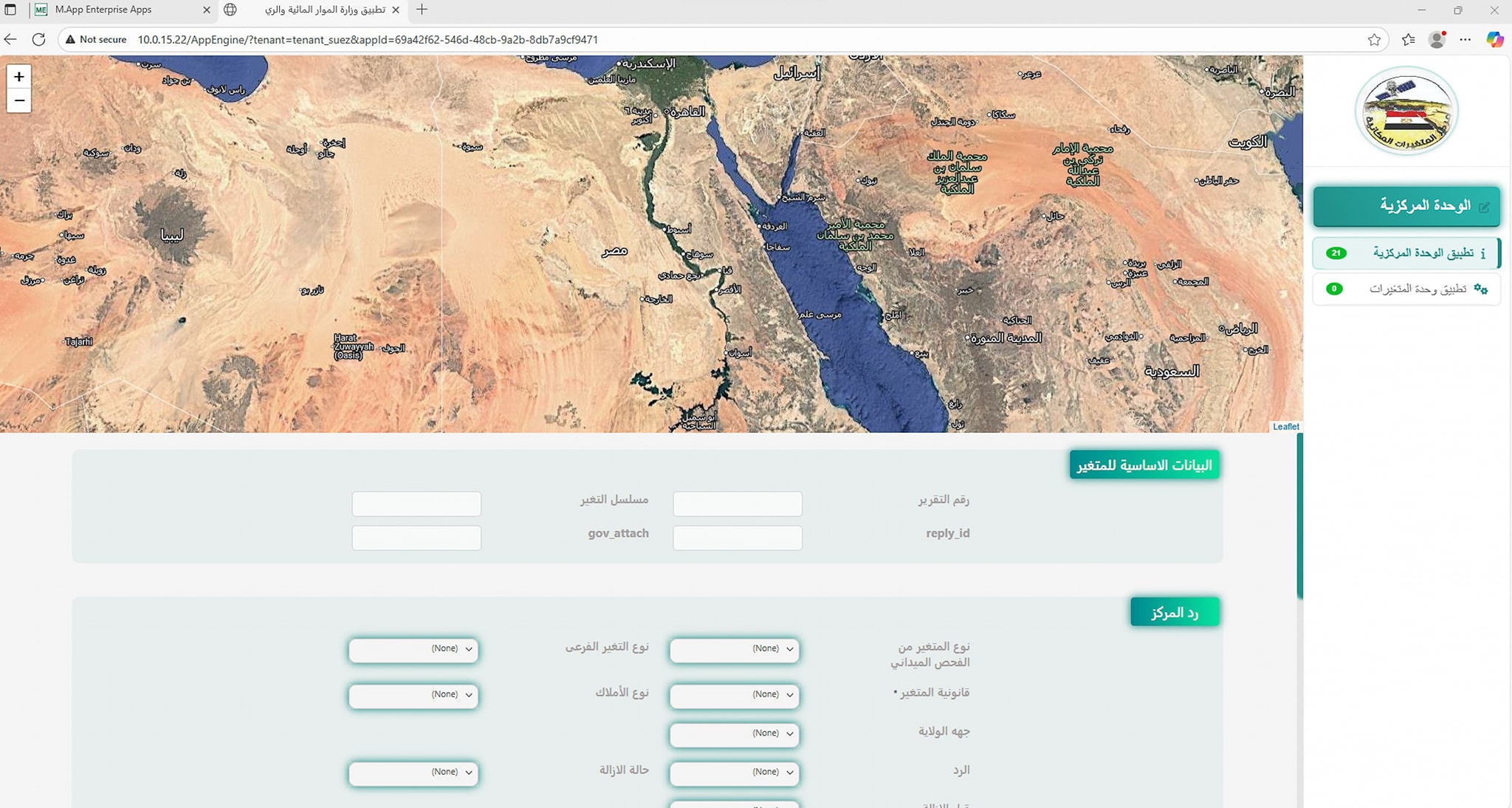The height and width of the screenshot is (808, 1512).
Task: Open the نوع المتغير من الفحص الميداني dropdown
Action: tap(735, 650)
